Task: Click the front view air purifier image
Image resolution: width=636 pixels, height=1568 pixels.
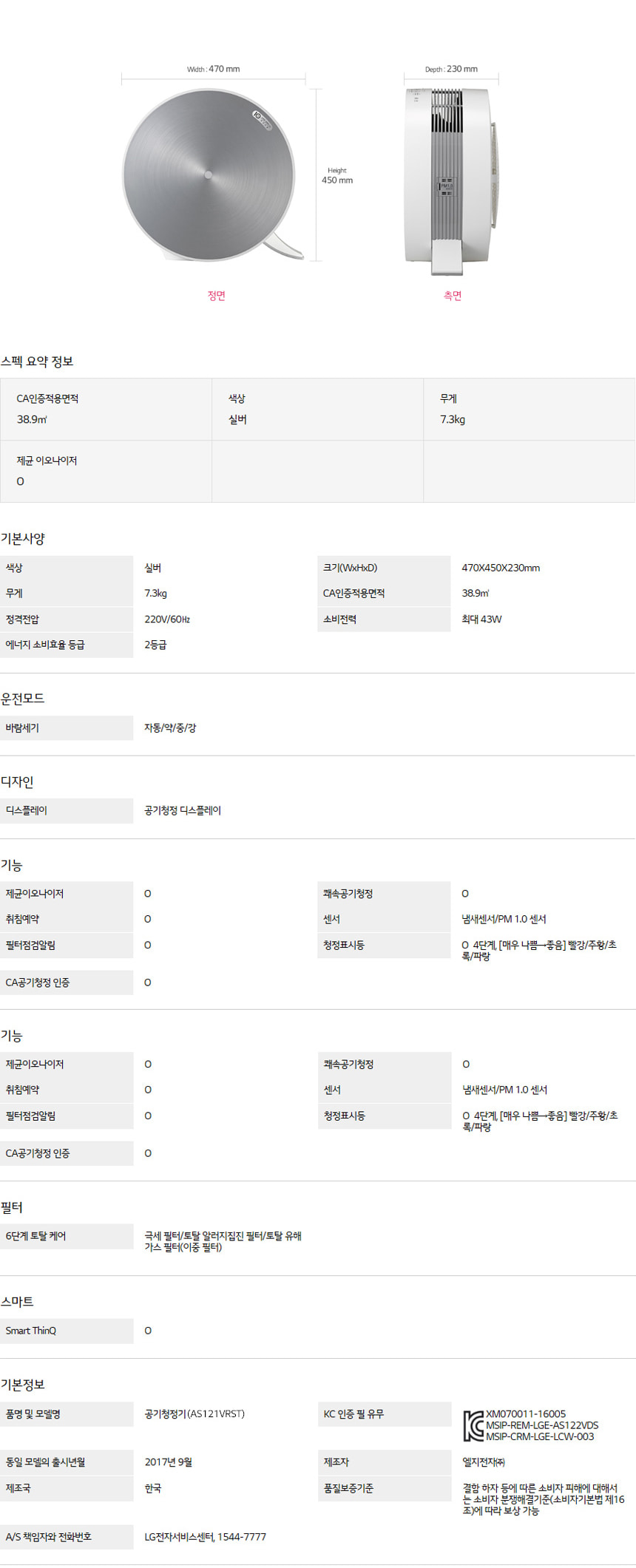Action: tap(209, 175)
